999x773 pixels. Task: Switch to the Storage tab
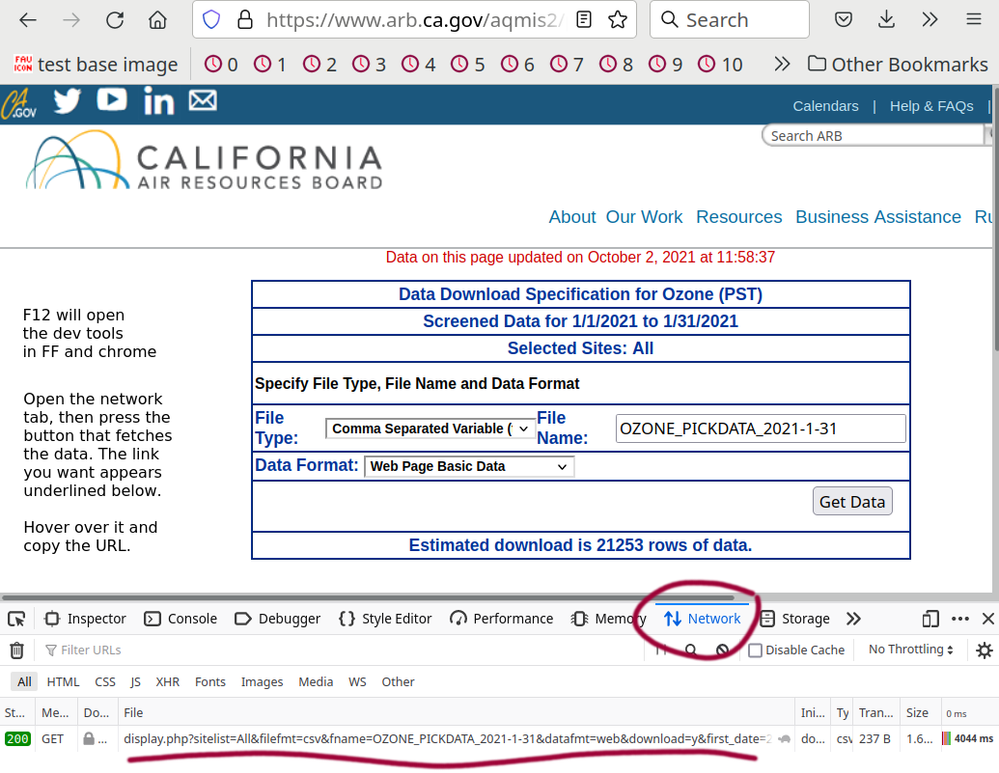point(795,619)
